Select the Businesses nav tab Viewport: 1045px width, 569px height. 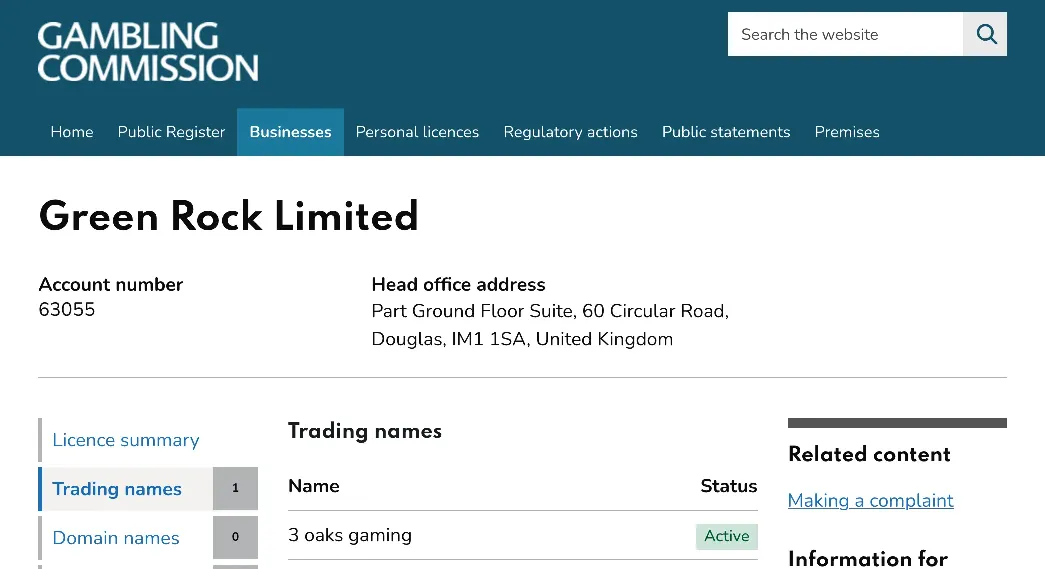(x=291, y=132)
